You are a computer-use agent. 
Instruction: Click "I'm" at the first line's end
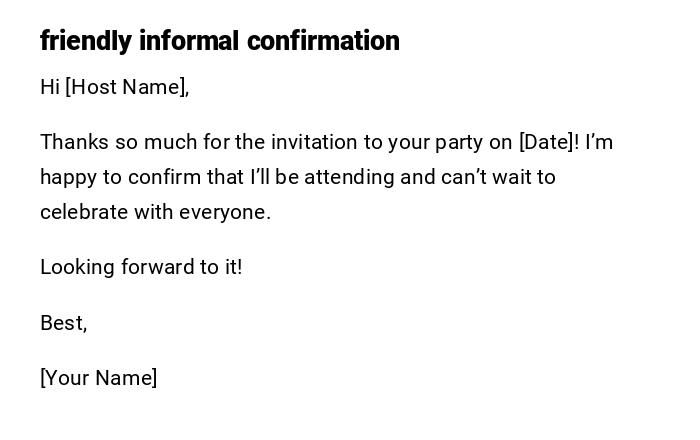point(599,142)
